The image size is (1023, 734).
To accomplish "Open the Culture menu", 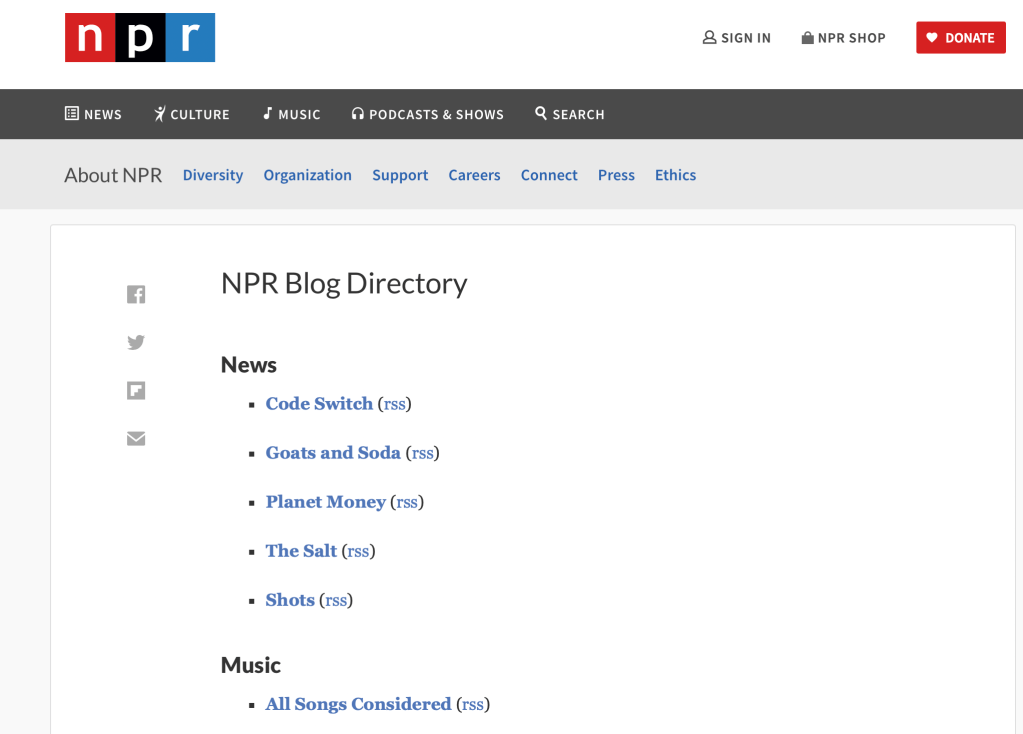I will [191, 114].
